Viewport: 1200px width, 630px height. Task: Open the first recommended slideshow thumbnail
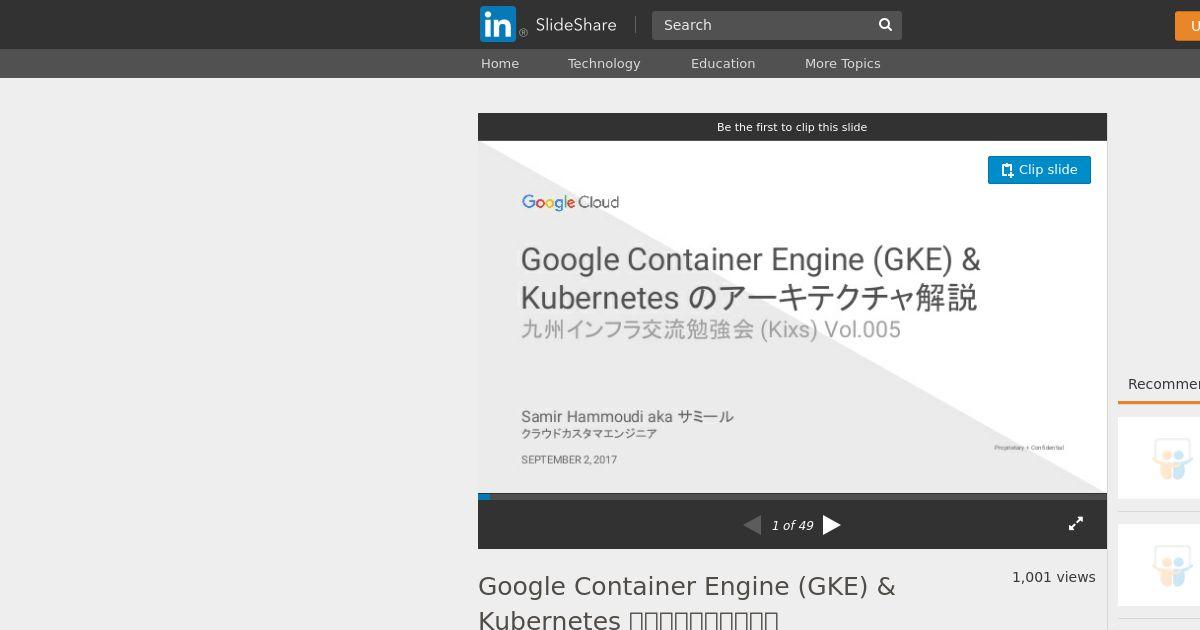click(1159, 458)
